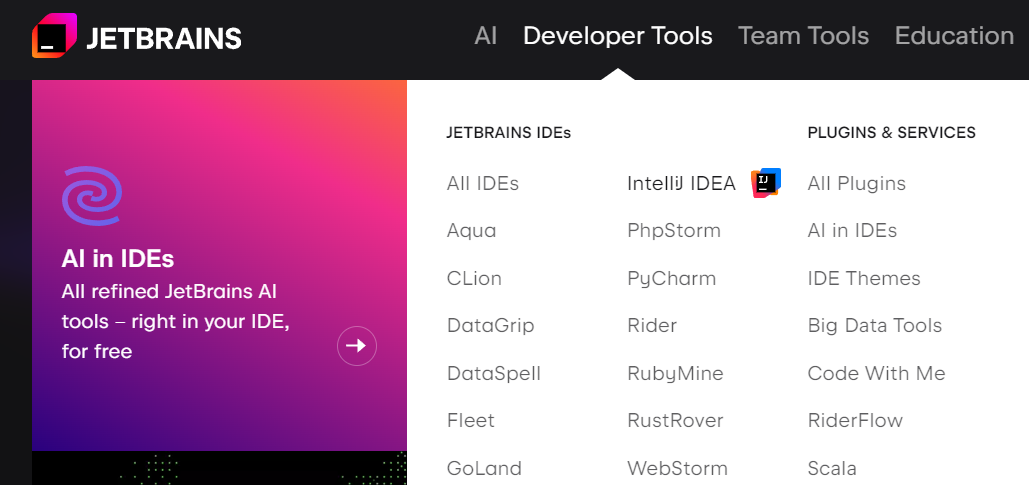Viewport: 1029px width, 485px height.
Task: Click the 'All refined JetBrains AI' banner description
Action: (x=176, y=321)
